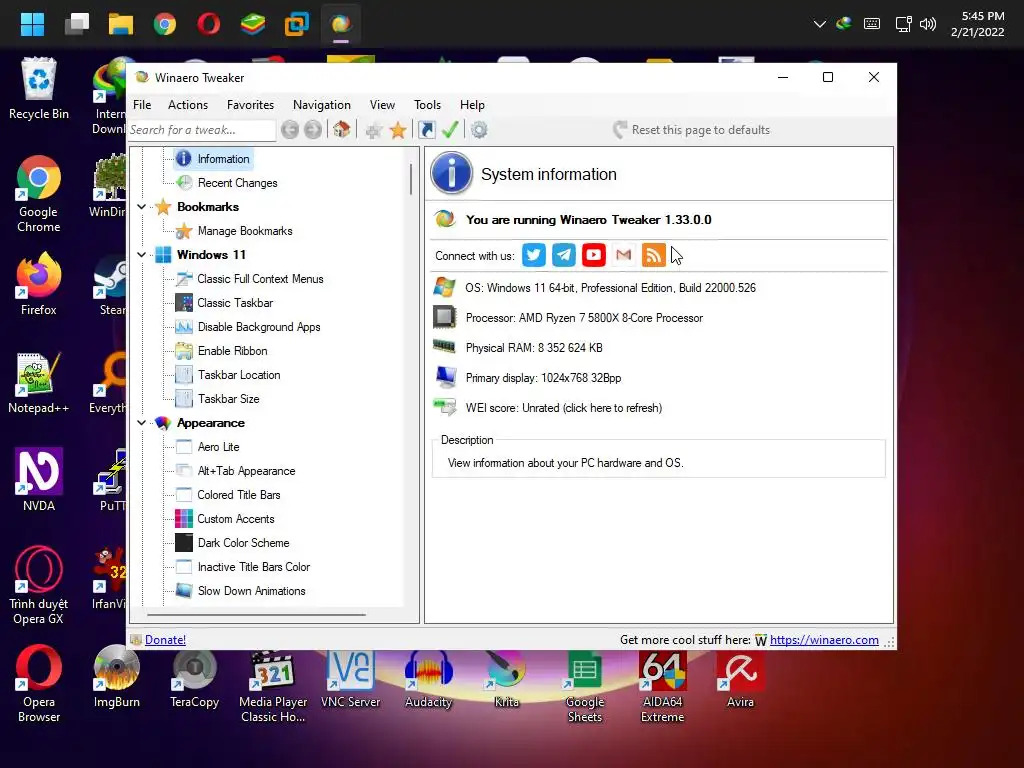Click the green checkmark toolbar icon

tap(450, 129)
